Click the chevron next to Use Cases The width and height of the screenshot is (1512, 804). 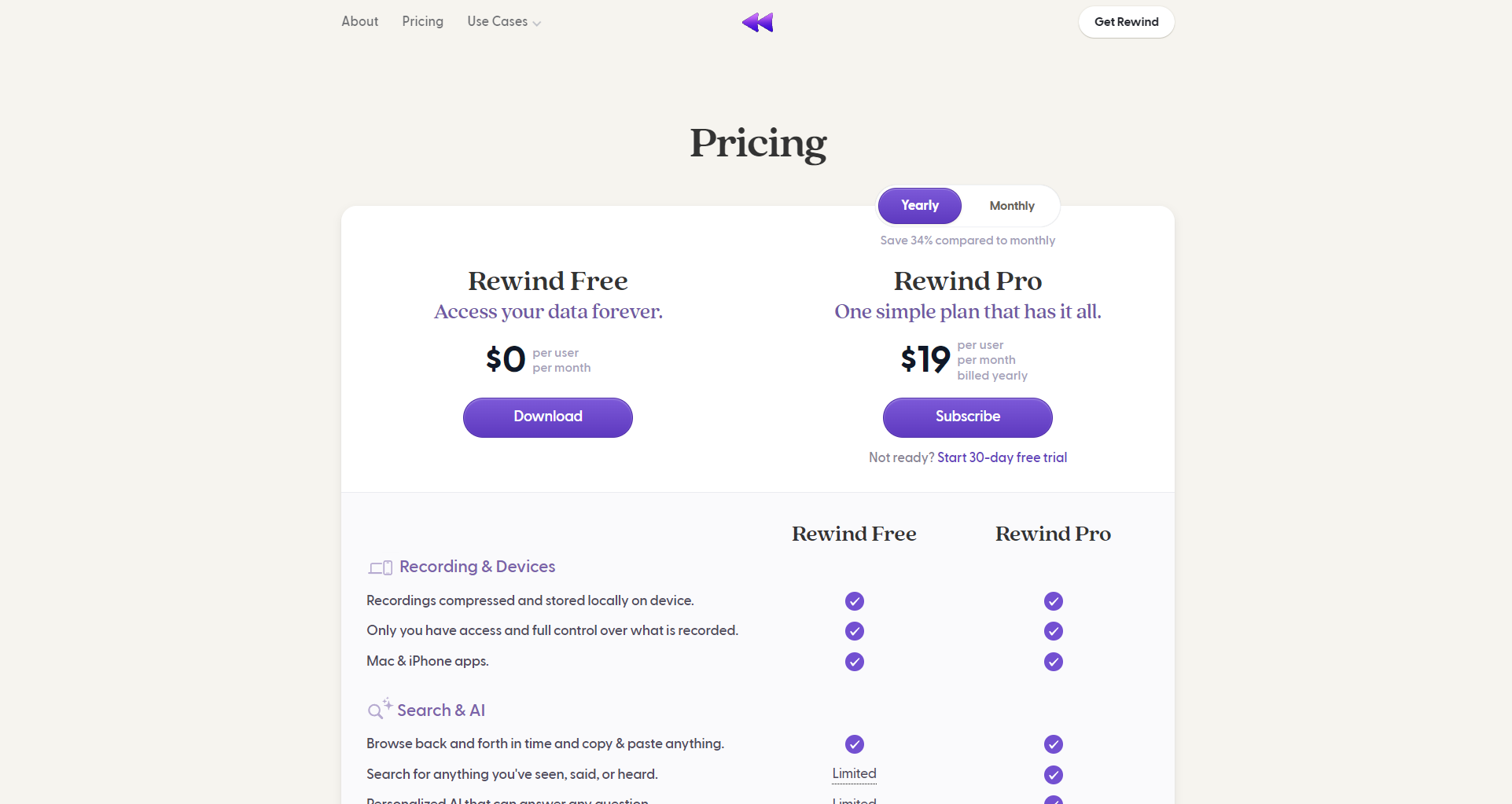tap(537, 24)
